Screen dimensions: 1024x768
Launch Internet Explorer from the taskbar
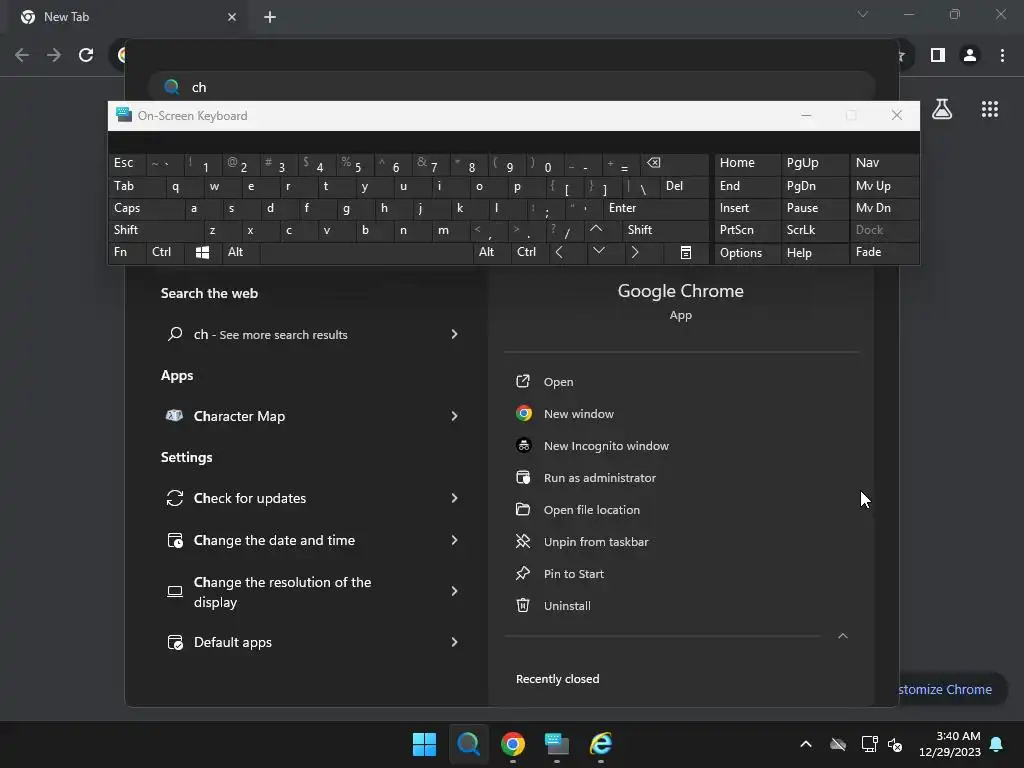(x=601, y=744)
